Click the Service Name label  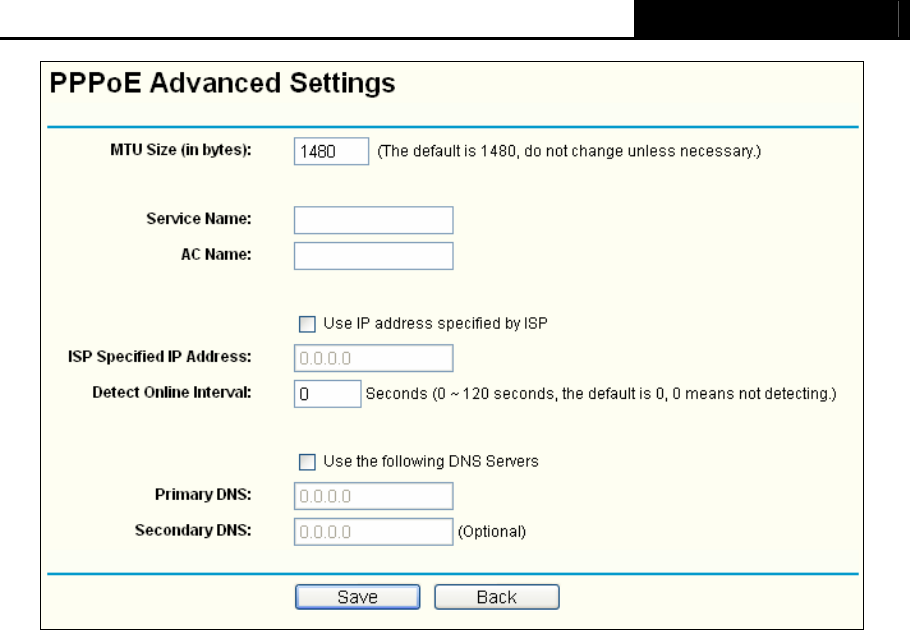tap(199, 219)
